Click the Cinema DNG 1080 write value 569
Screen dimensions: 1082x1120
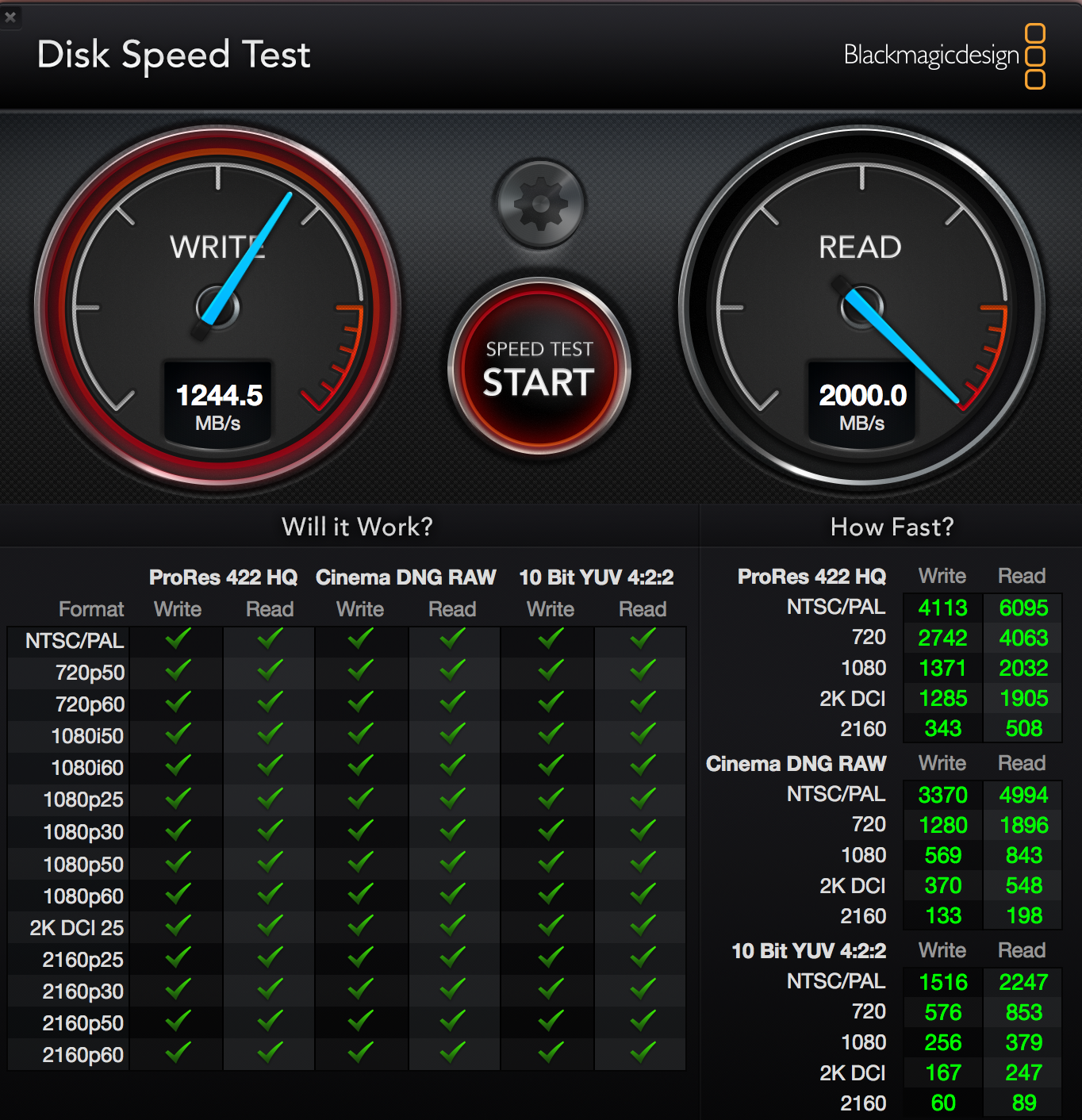click(x=943, y=855)
